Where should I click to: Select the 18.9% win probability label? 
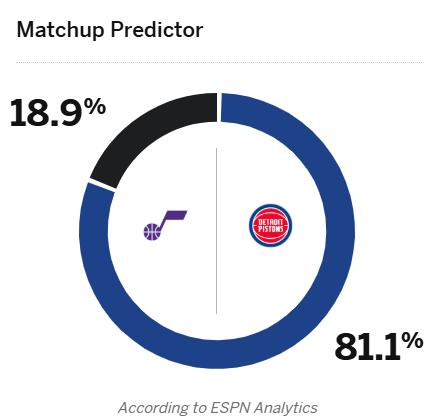click(58, 113)
